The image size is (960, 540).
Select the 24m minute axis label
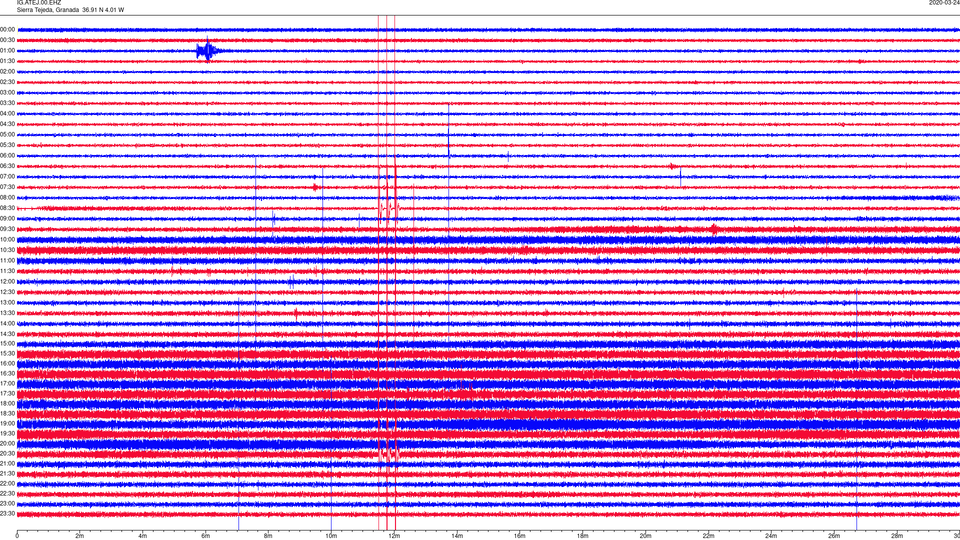[771, 536]
